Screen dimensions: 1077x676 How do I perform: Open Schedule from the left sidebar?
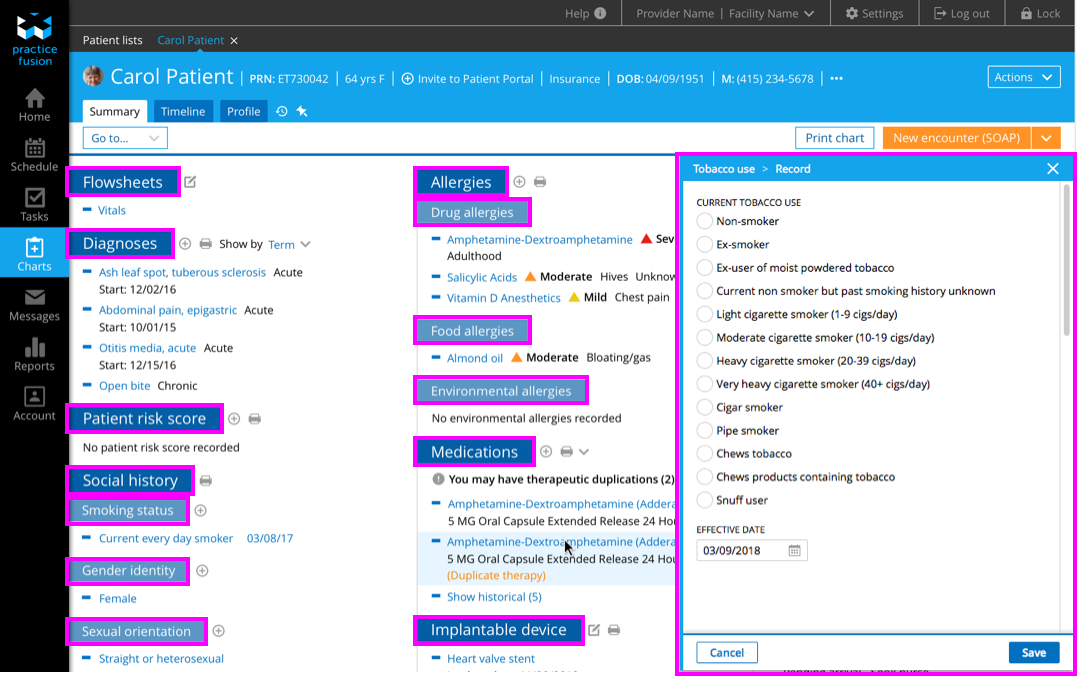coord(34,154)
